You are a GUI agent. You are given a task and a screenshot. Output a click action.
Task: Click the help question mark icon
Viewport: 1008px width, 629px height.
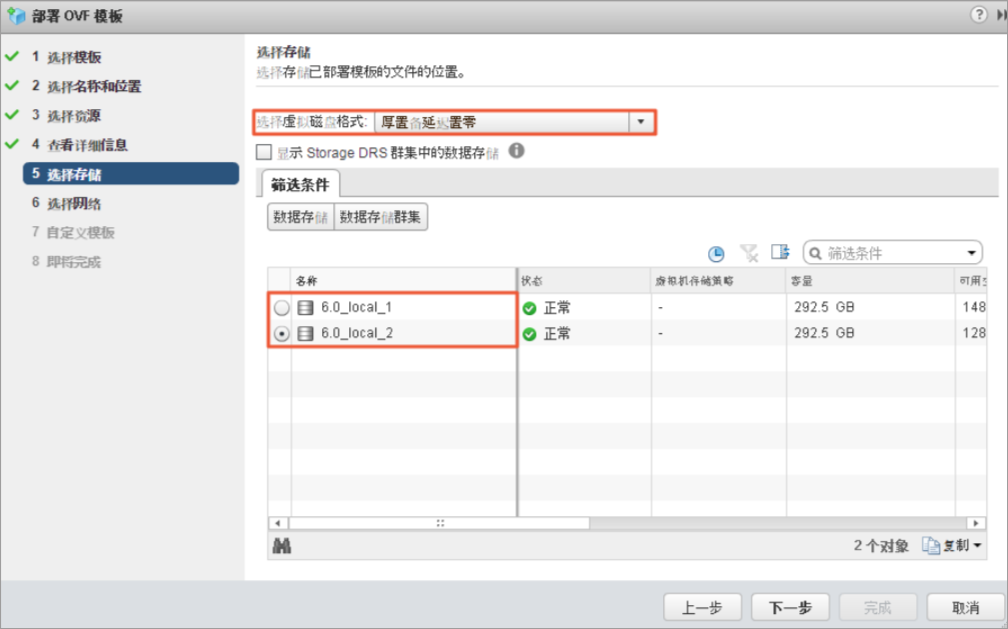point(978,14)
